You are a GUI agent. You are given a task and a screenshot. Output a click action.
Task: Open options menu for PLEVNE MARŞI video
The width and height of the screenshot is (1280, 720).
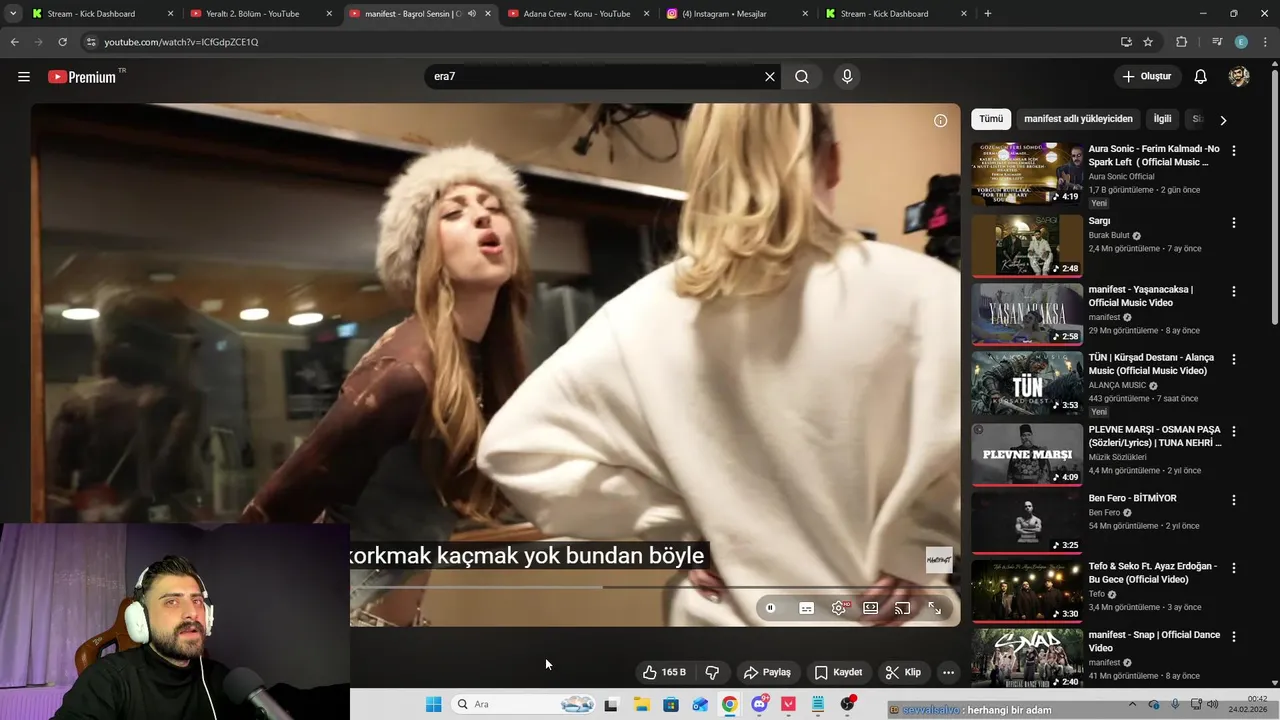[x=1233, y=431]
